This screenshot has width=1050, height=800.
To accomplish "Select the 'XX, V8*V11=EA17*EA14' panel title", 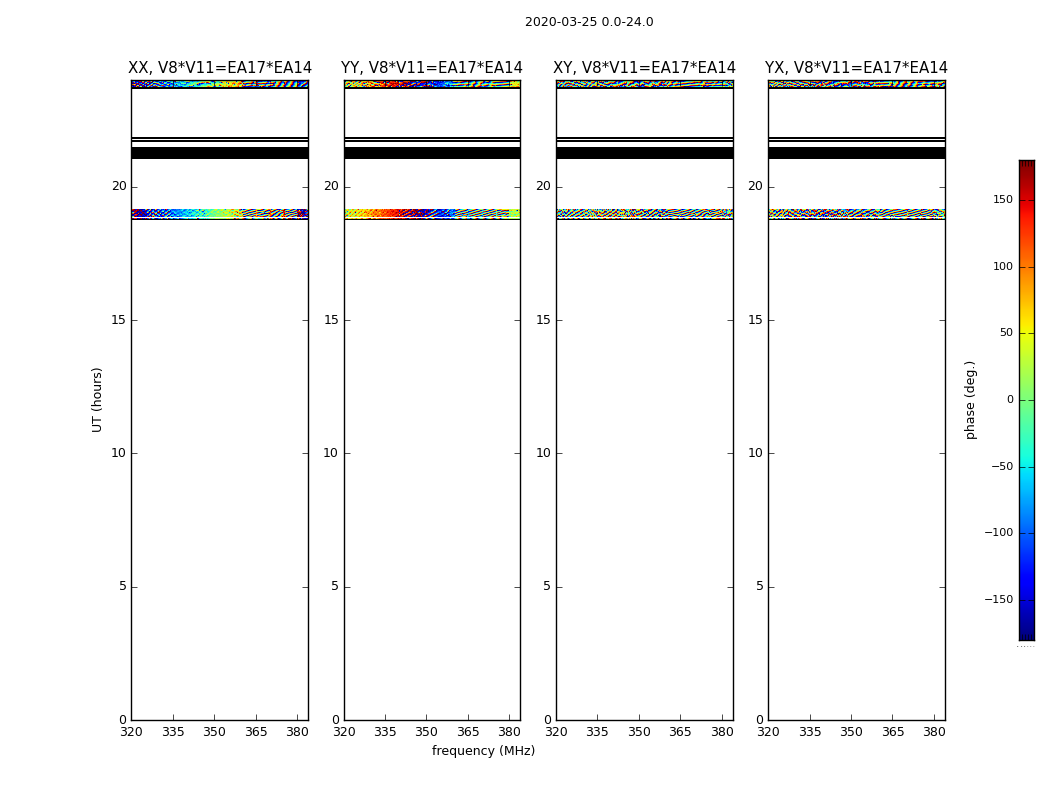I will [220, 68].
